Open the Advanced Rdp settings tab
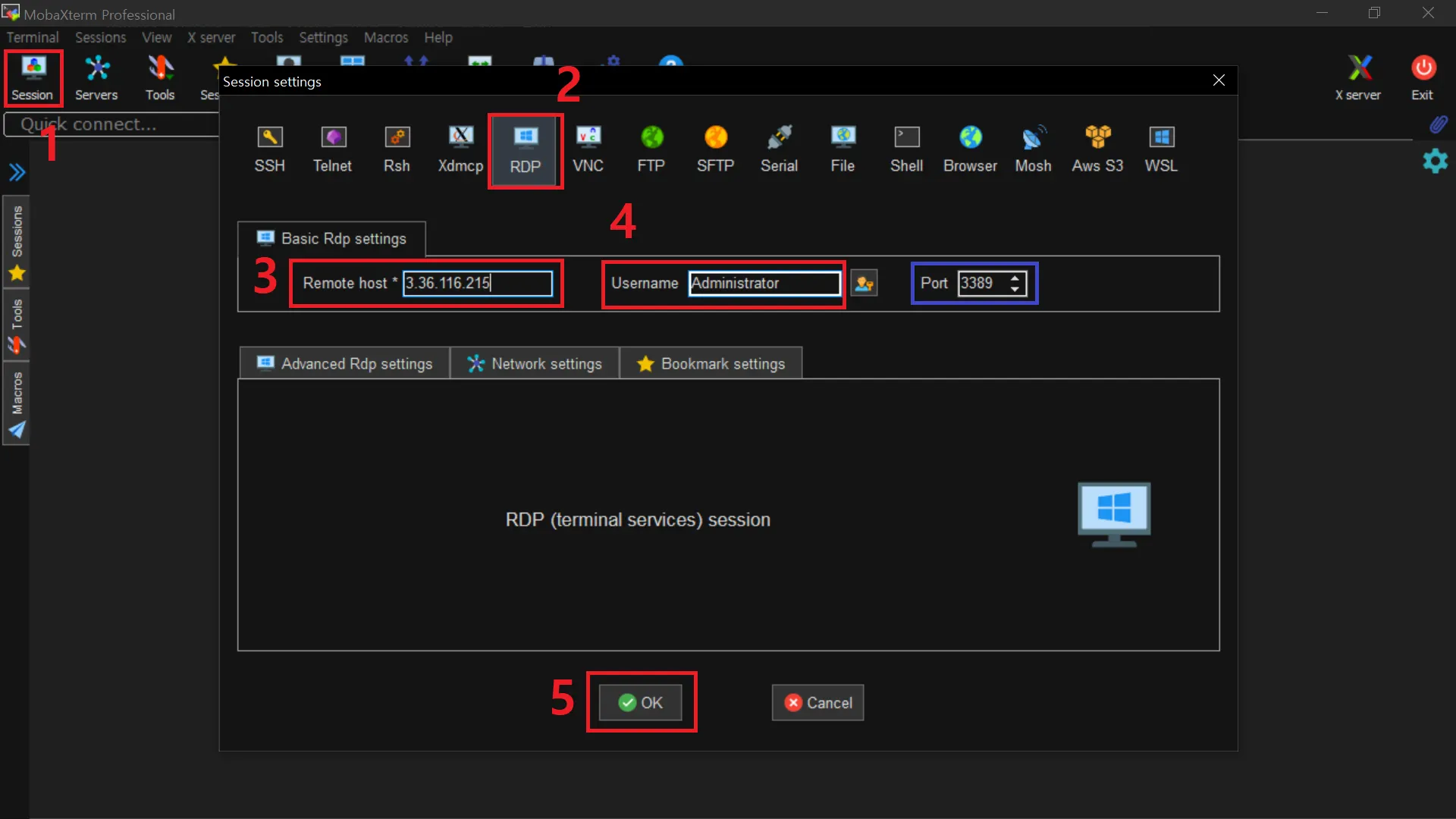 pyautogui.click(x=345, y=364)
